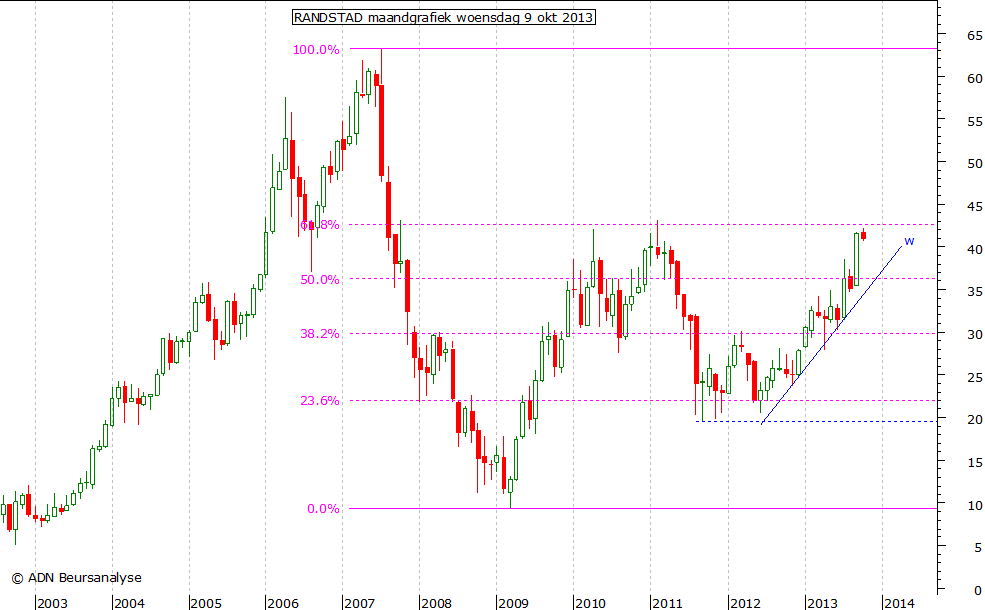985x610 pixels.
Task: Click the price axis value 40
Action: point(974,249)
